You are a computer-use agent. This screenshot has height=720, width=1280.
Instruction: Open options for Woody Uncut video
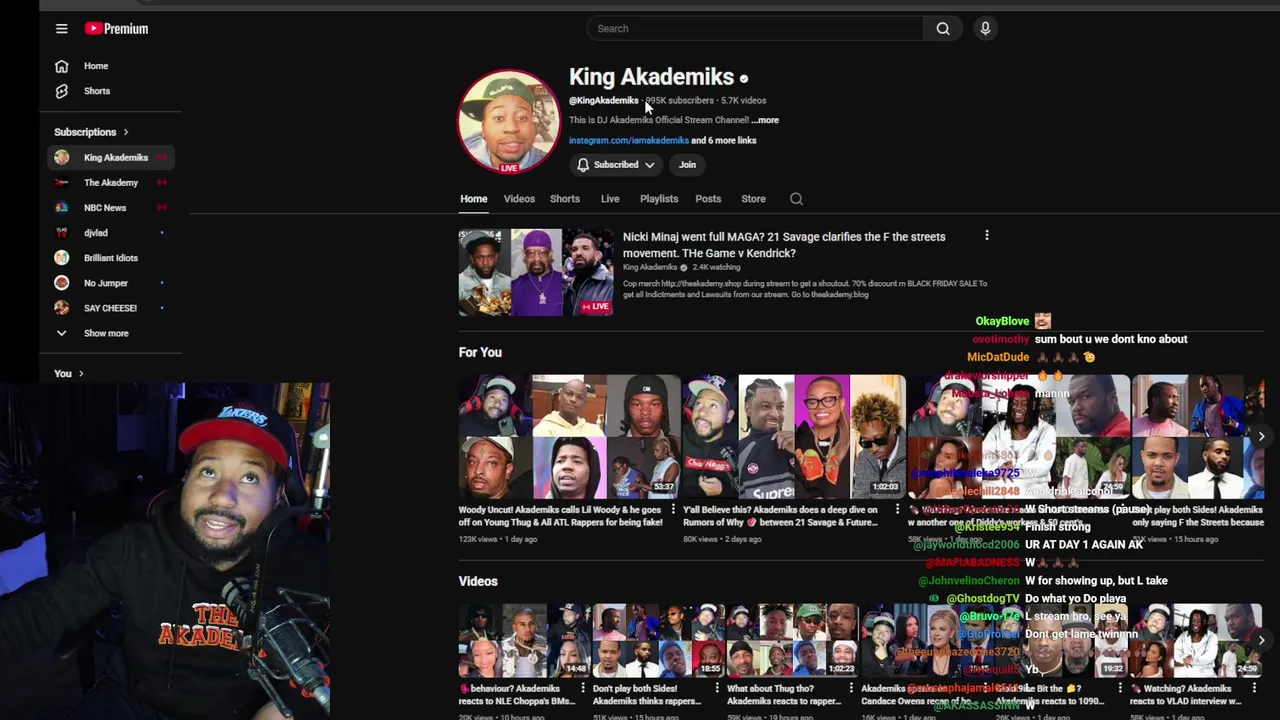[x=673, y=510]
